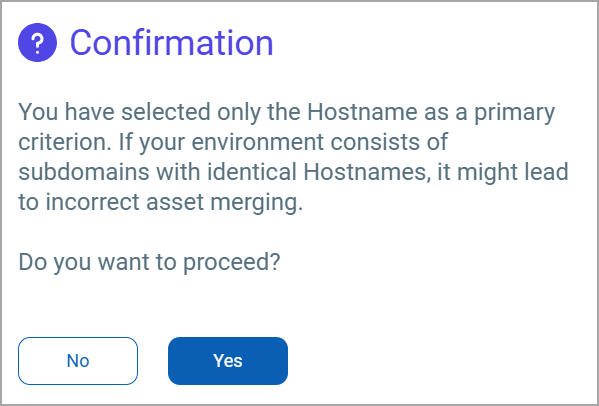Click the 'primary' word in the message
599x406 pixels.
tap(515, 113)
